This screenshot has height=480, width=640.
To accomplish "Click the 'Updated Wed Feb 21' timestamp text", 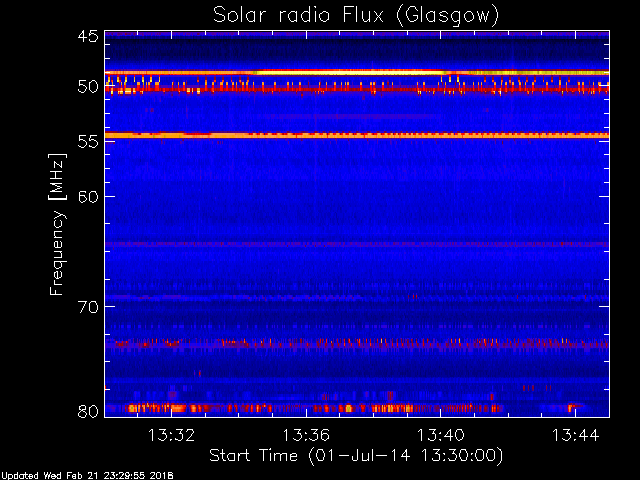I will 87,476.
